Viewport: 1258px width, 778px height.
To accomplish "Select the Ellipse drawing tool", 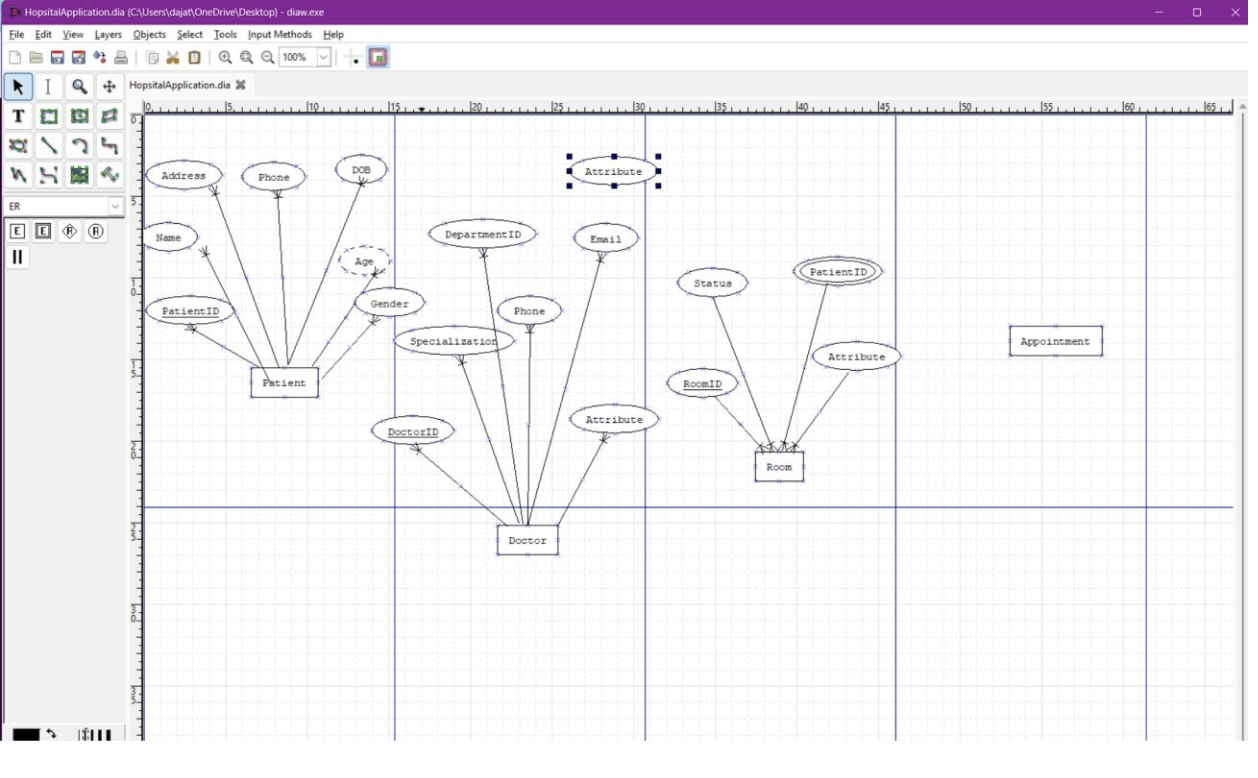I will click(x=79, y=116).
